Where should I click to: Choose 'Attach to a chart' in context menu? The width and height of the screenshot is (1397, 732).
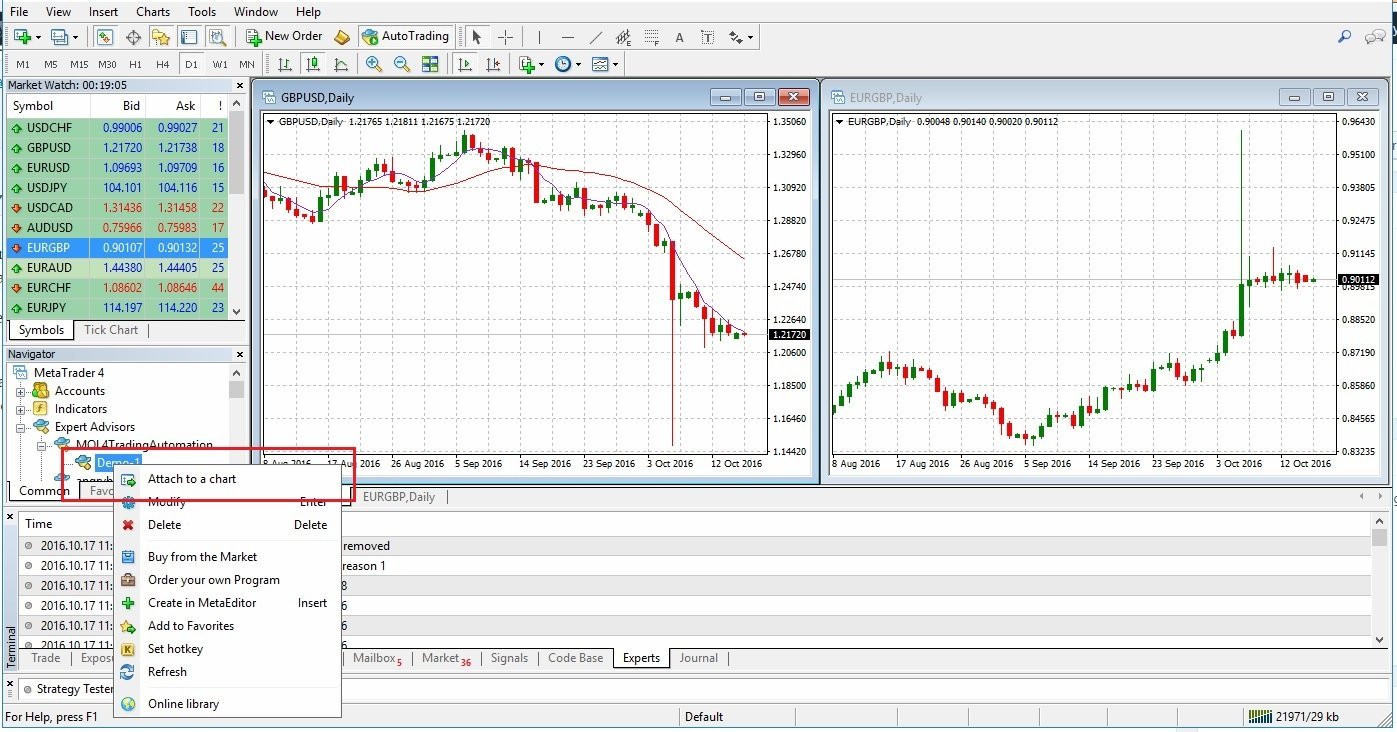coord(192,479)
